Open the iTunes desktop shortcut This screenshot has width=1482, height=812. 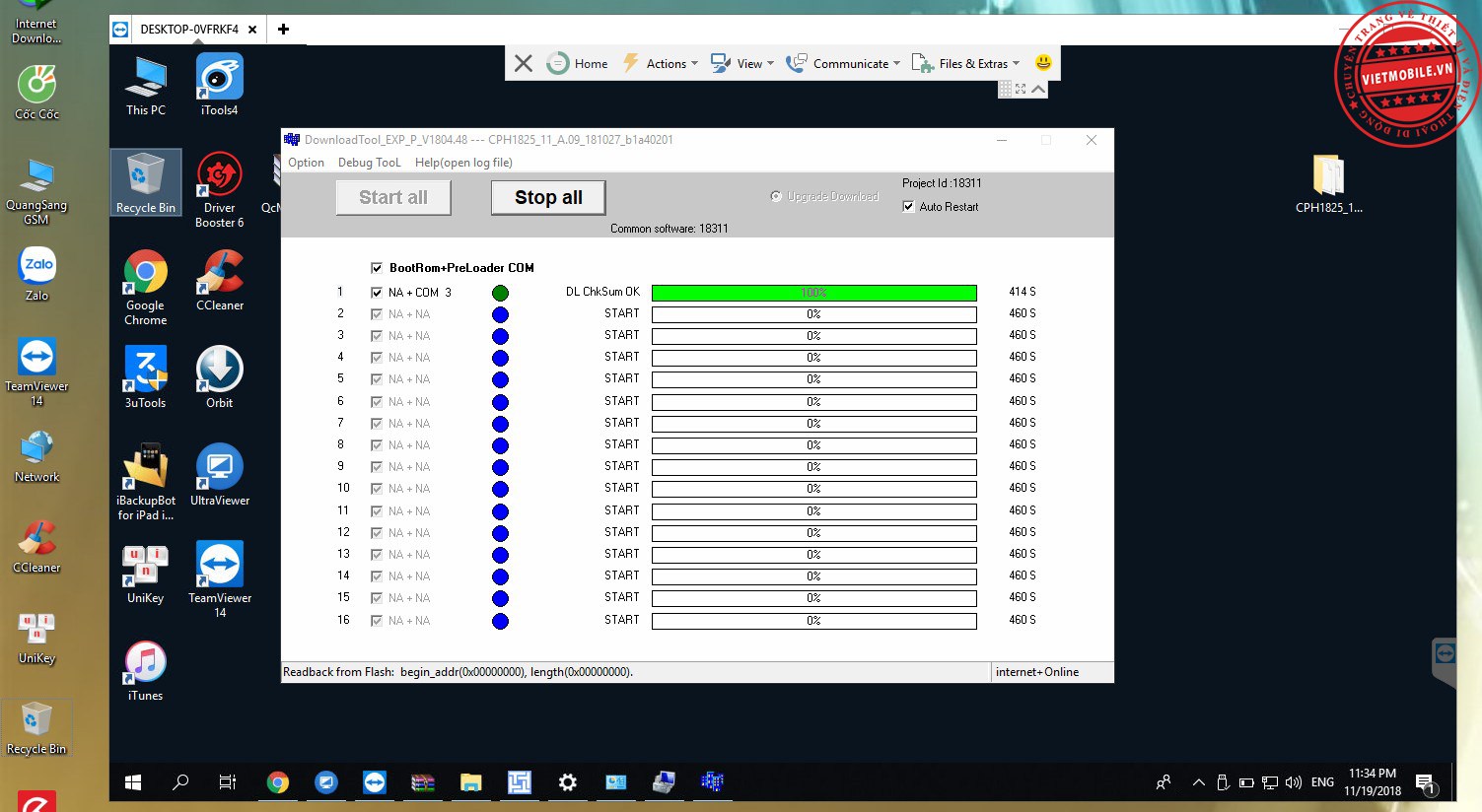tap(146, 670)
